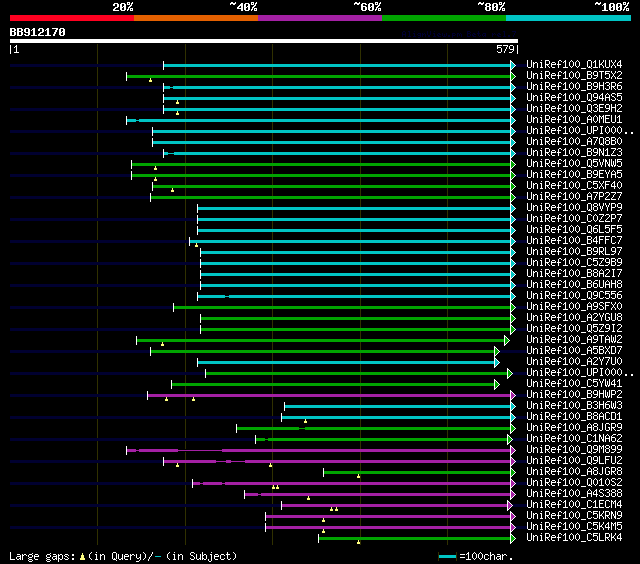Click the UniRef100_A2YGU8 label
Image resolution: width=640 pixels, height=564 pixels.
[574, 318]
